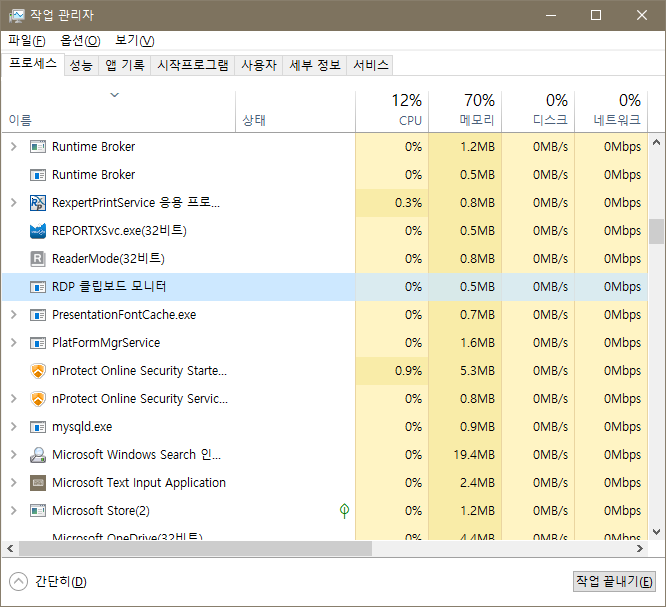
Task: Select the ReaderMode(32비트) row name
Action: coord(108,259)
